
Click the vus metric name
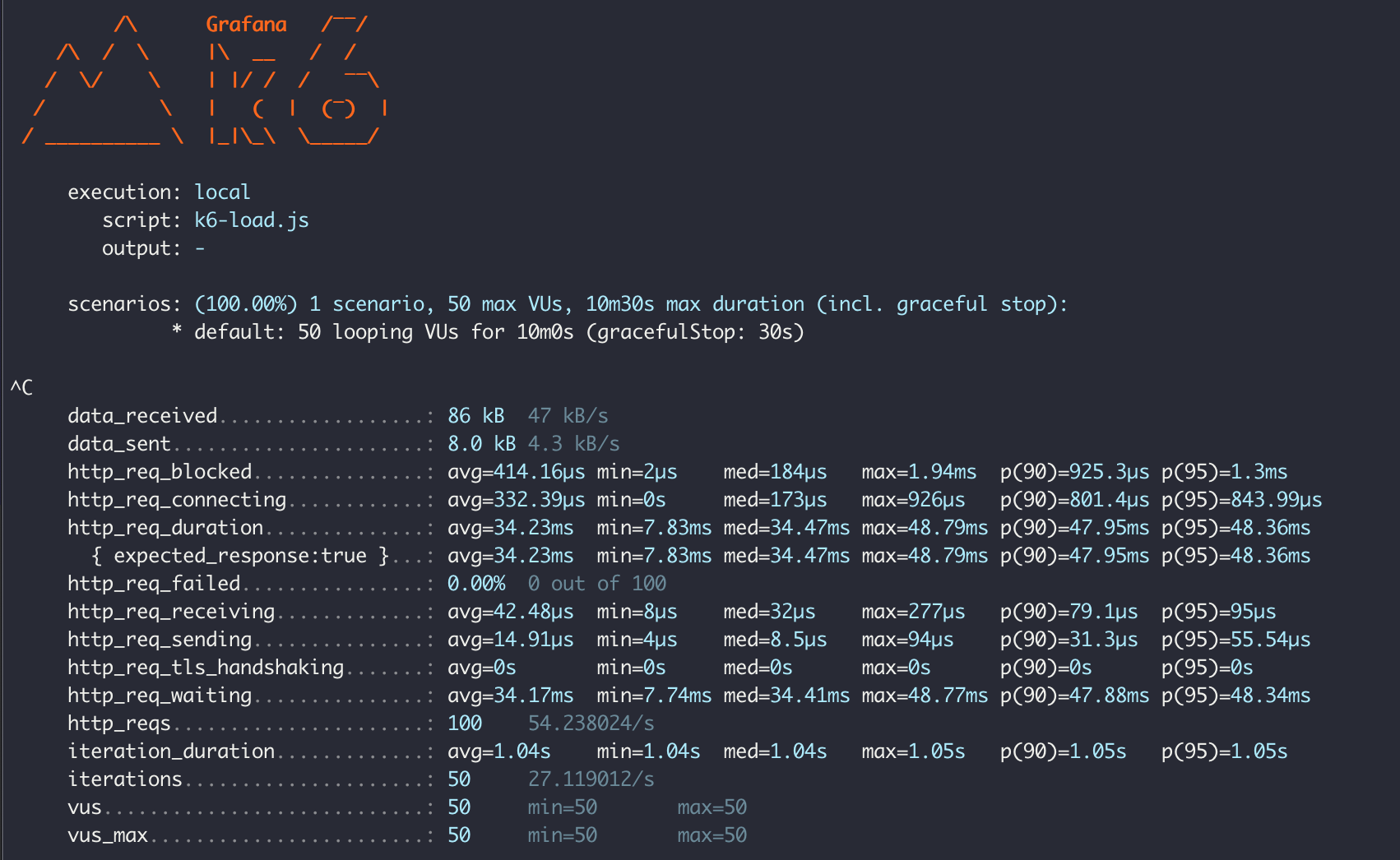tap(85, 807)
